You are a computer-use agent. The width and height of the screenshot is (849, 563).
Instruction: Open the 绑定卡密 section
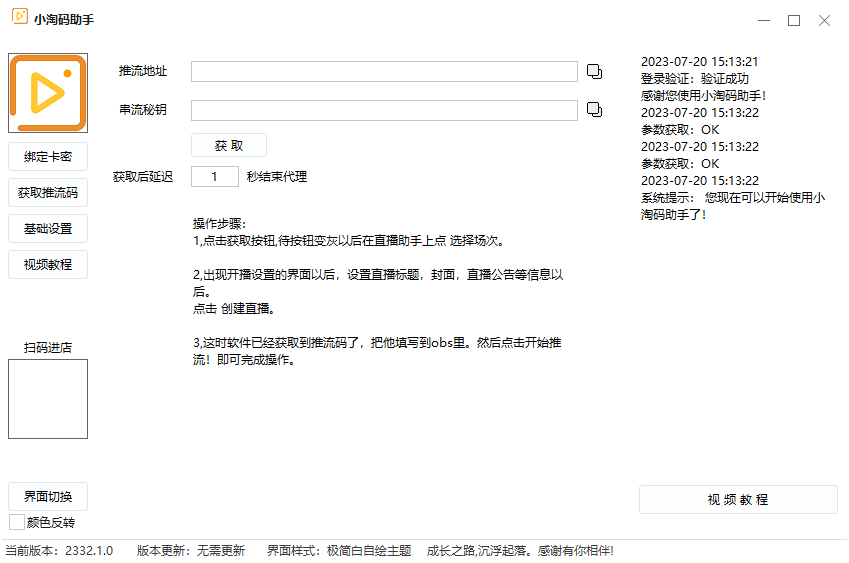[x=48, y=157]
